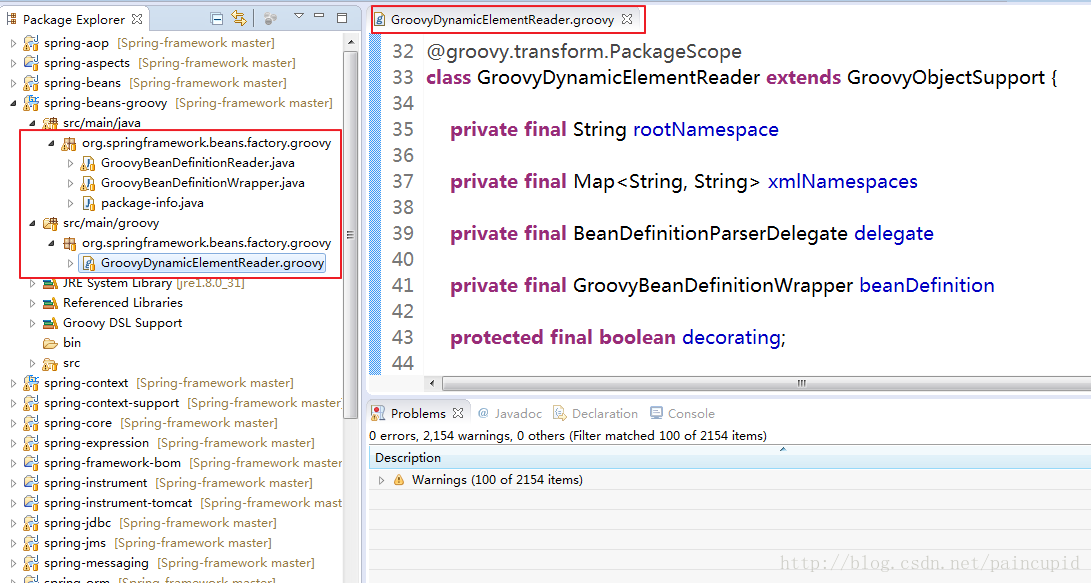Expand the spring-aspects project

[x=13, y=63]
